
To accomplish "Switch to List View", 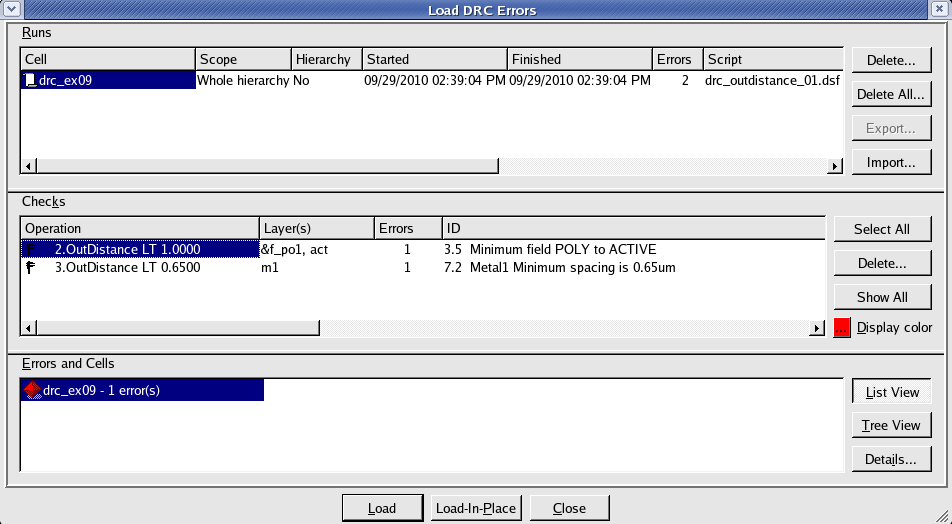I will tap(891, 392).
